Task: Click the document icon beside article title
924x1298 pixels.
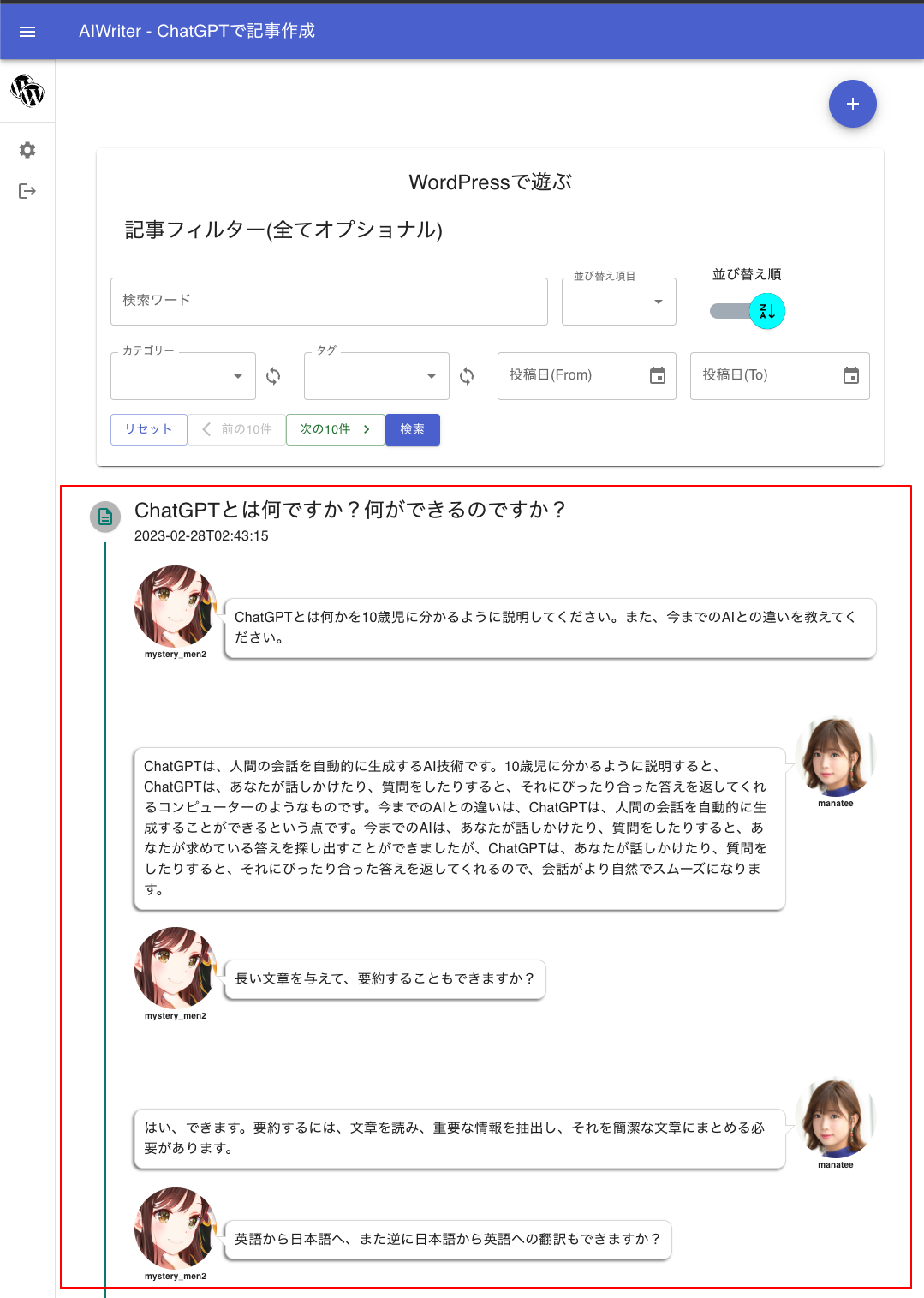Action: coord(105,517)
